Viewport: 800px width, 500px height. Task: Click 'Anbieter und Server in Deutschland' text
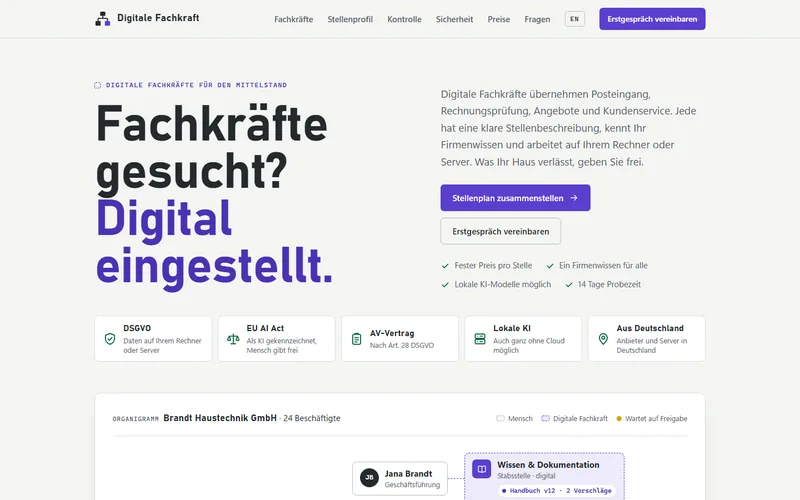(652, 345)
